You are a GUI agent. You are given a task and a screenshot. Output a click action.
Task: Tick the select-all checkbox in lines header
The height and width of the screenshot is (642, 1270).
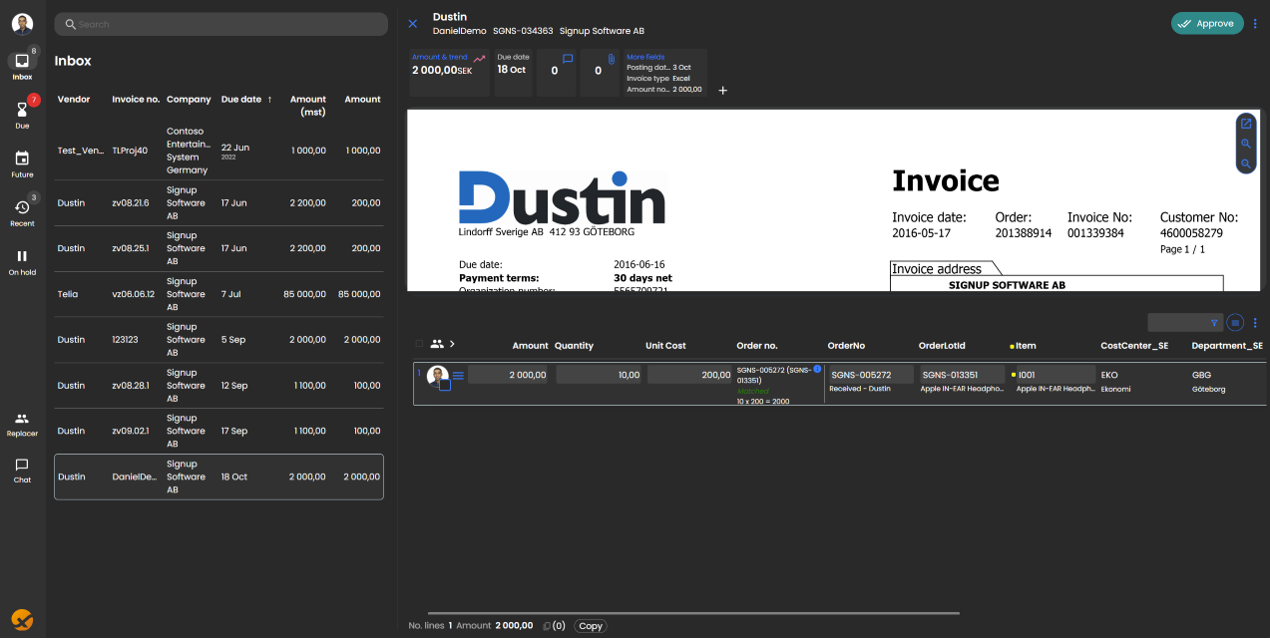click(x=420, y=344)
